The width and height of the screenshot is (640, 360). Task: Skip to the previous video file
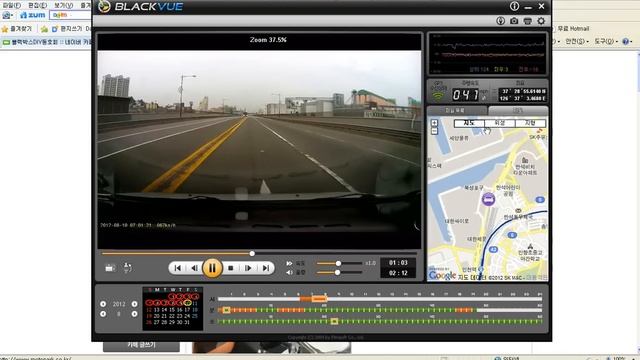pyautogui.click(x=178, y=268)
